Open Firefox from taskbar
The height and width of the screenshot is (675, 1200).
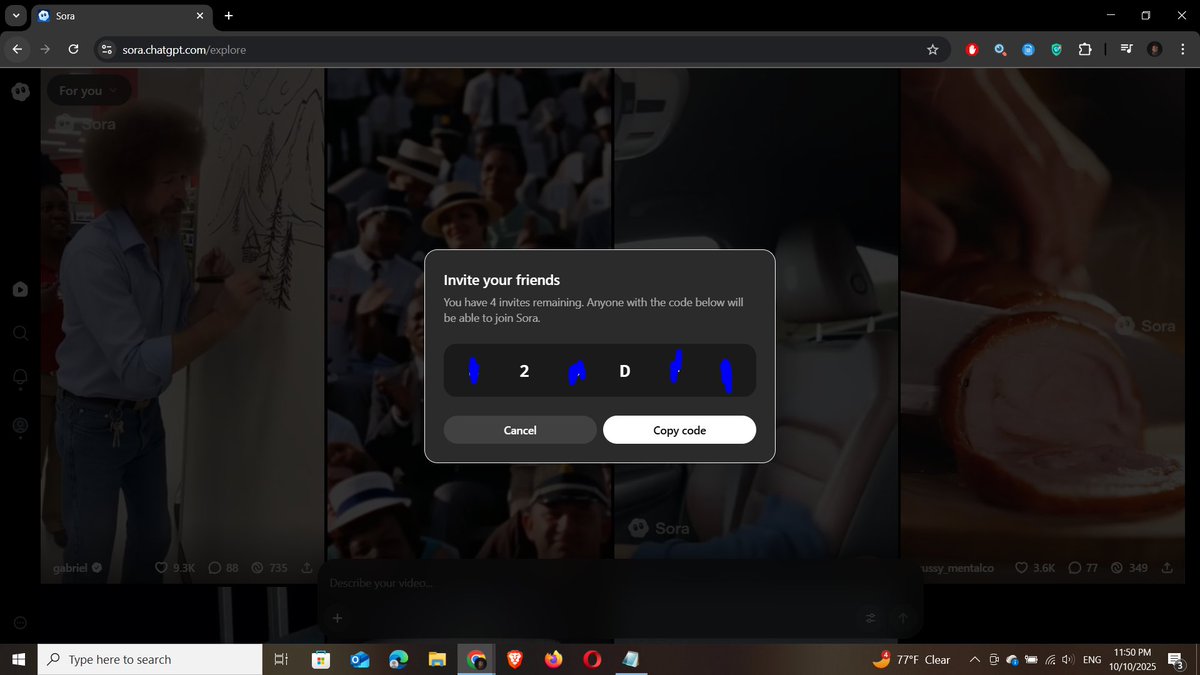(x=553, y=659)
